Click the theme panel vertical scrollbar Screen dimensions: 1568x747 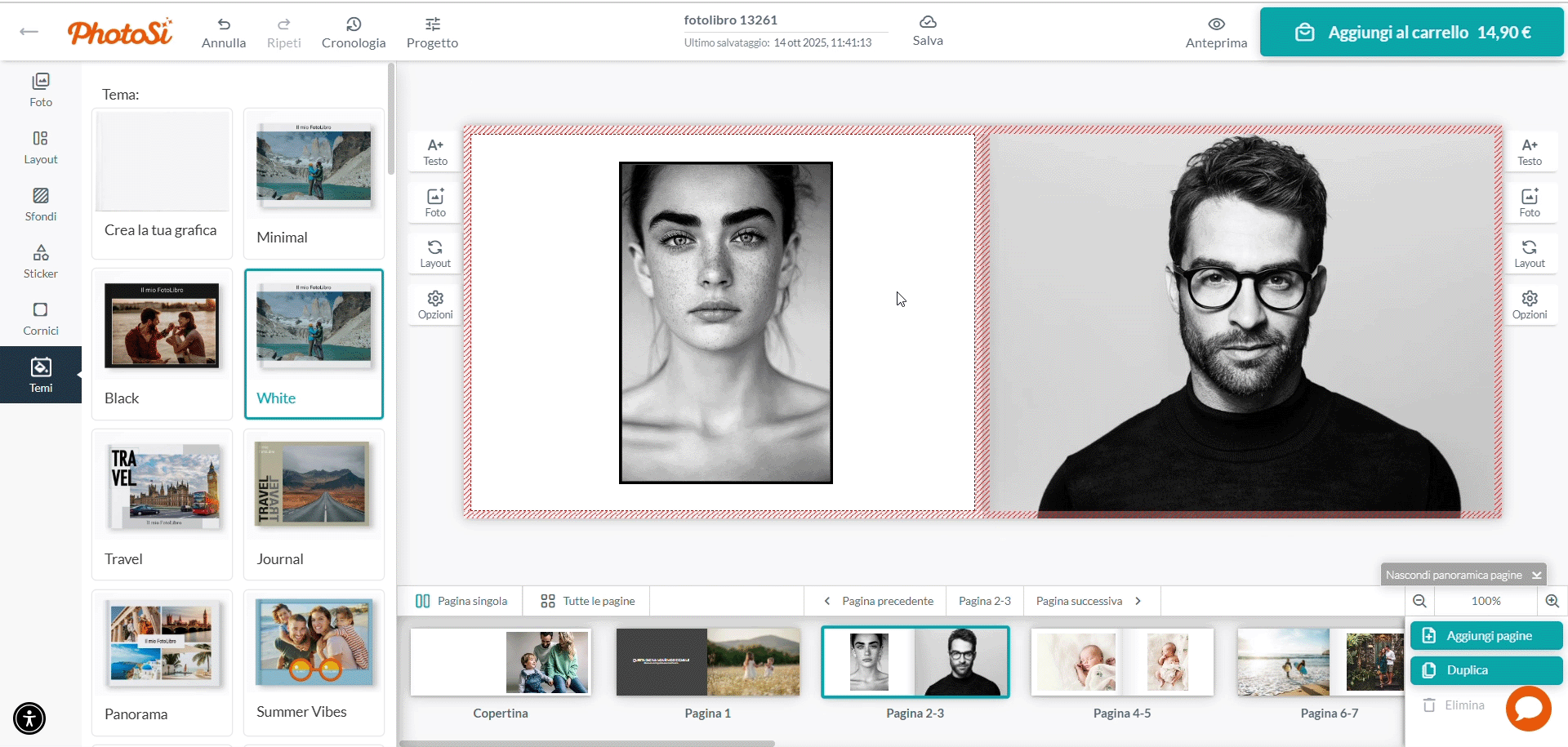tap(391, 119)
